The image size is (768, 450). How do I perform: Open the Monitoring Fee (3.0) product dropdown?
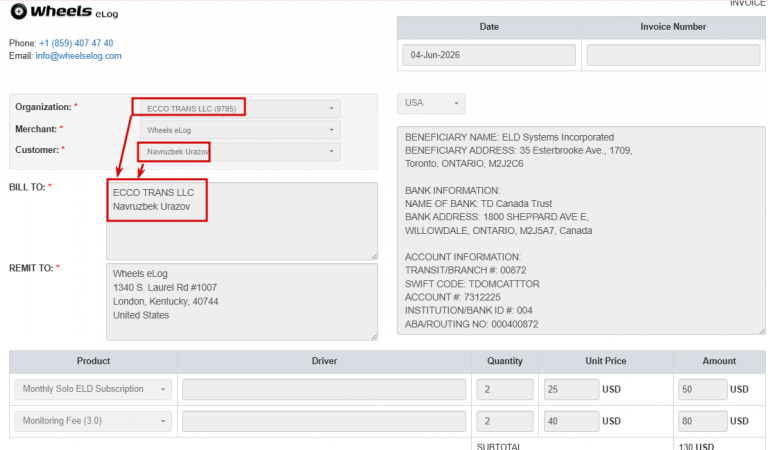[x=93, y=421]
